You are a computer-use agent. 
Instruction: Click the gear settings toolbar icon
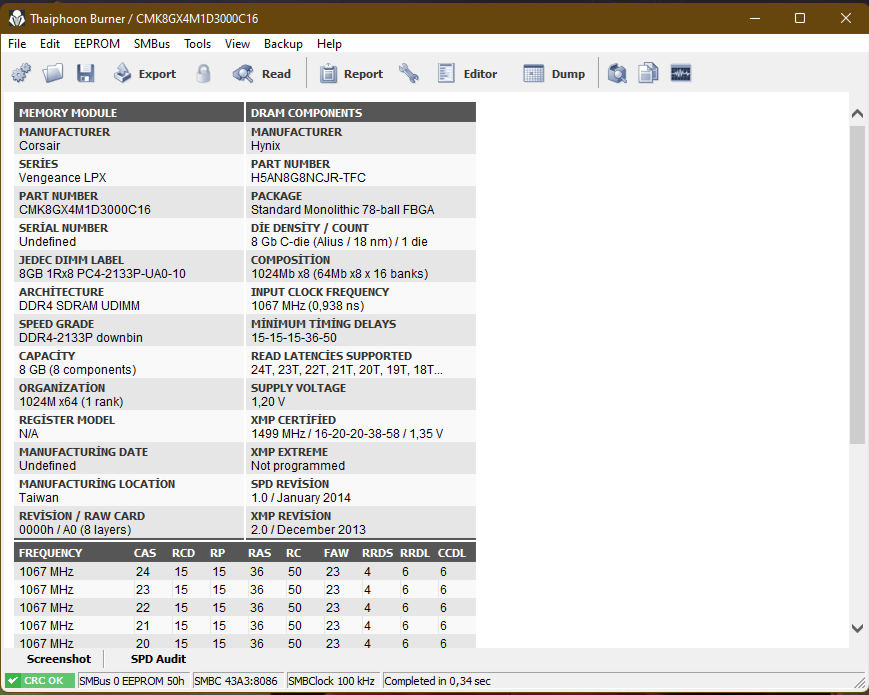[x=22, y=73]
